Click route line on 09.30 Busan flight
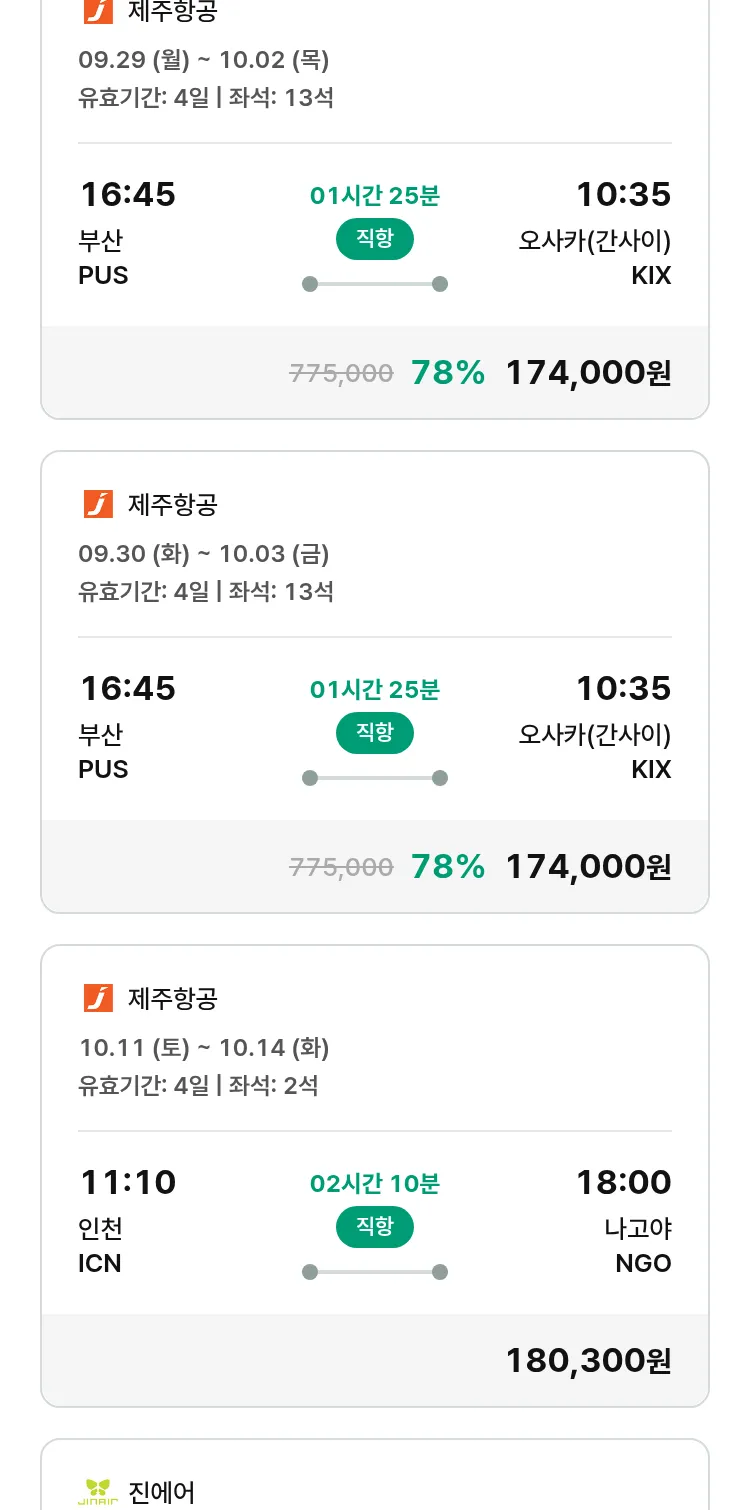 pos(375,778)
